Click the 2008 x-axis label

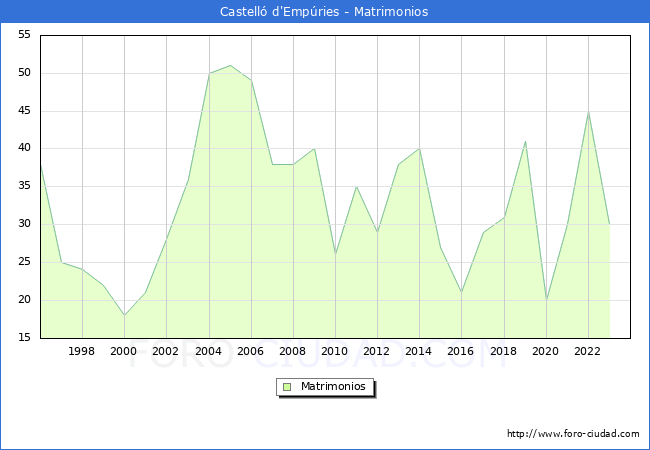point(293,352)
